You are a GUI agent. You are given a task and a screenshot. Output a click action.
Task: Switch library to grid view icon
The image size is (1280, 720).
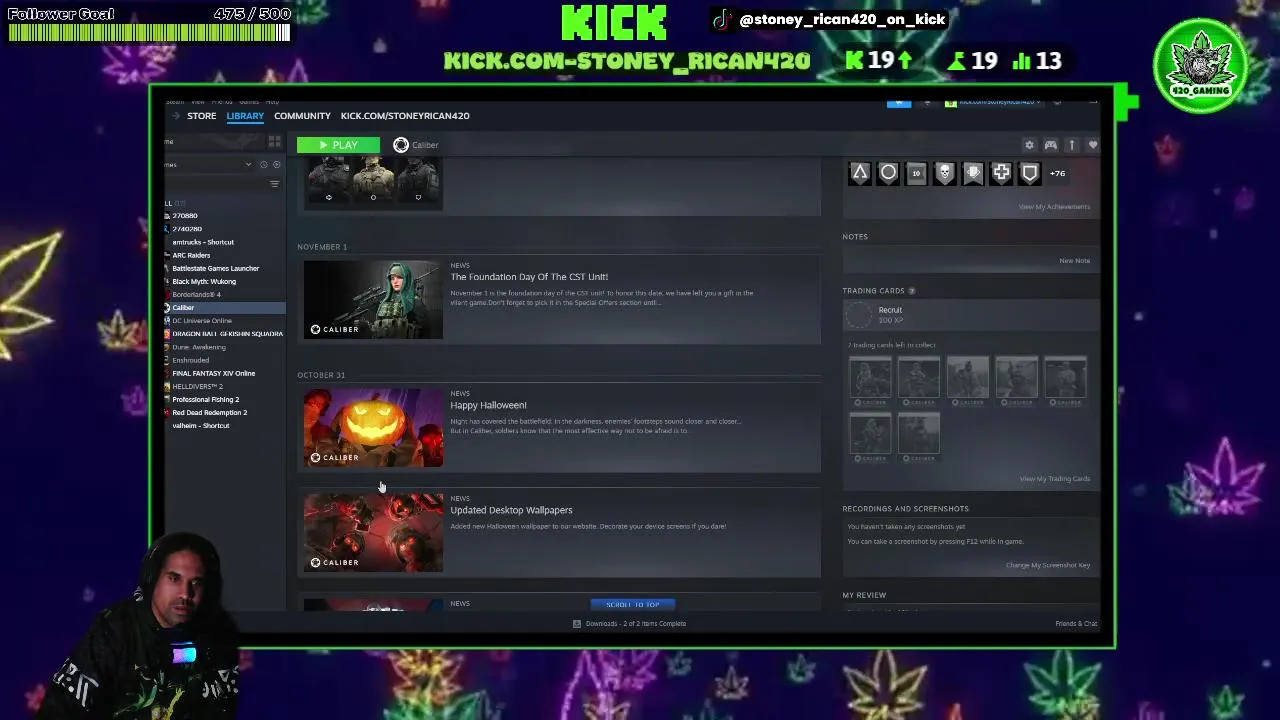[x=274, y=142]
